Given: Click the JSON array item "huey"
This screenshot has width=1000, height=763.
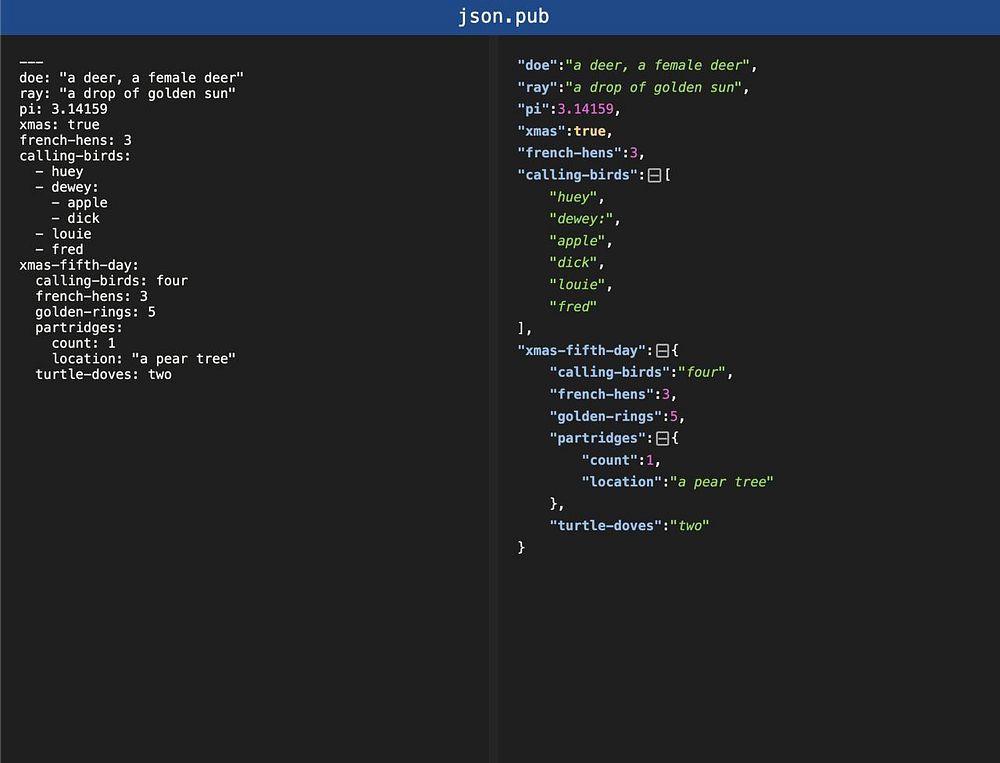Looking at the screenshot, I should tap(573, 197).
